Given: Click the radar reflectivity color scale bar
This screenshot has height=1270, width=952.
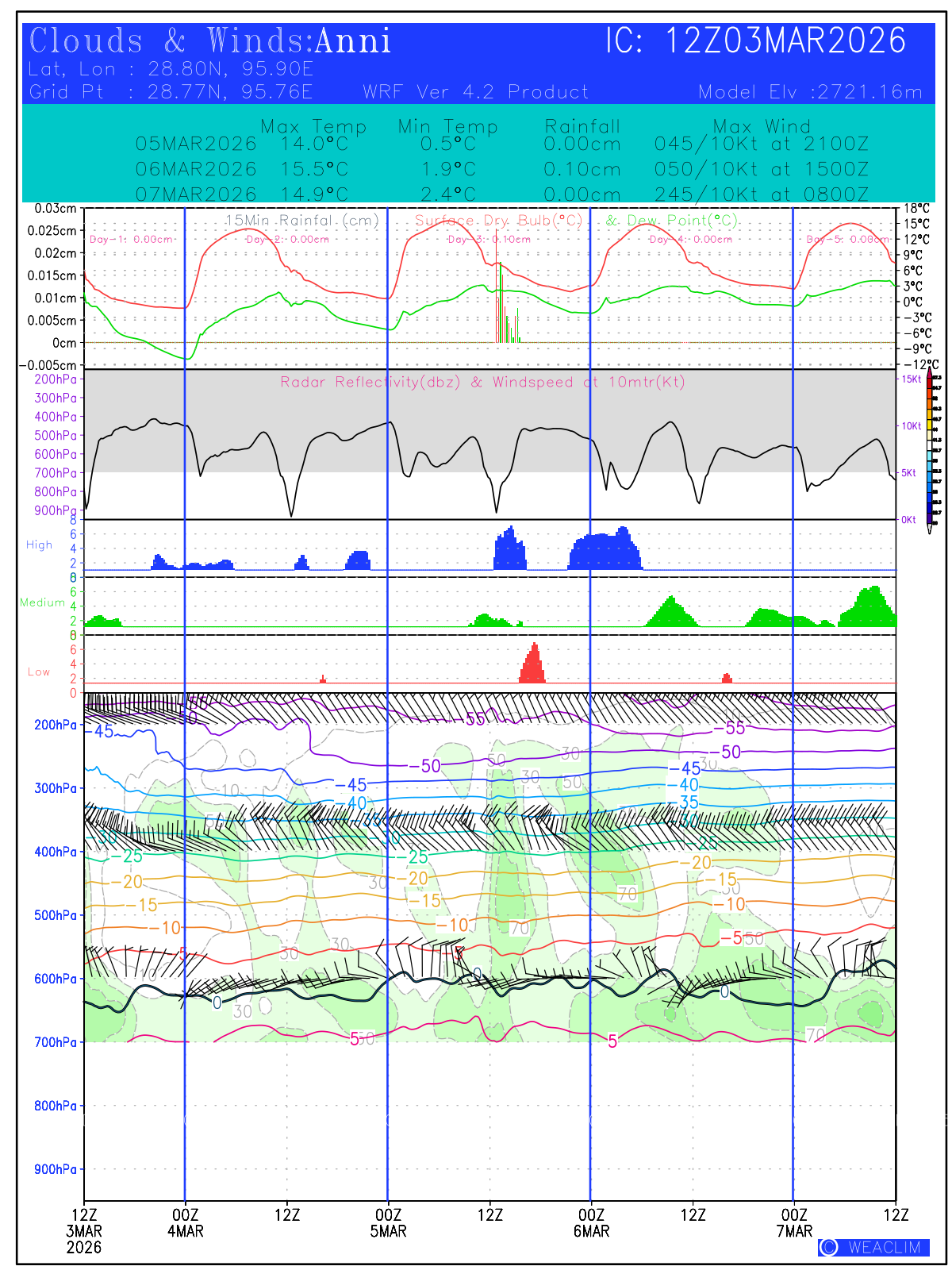Looking at the screenshot, I should click(936, 448).
